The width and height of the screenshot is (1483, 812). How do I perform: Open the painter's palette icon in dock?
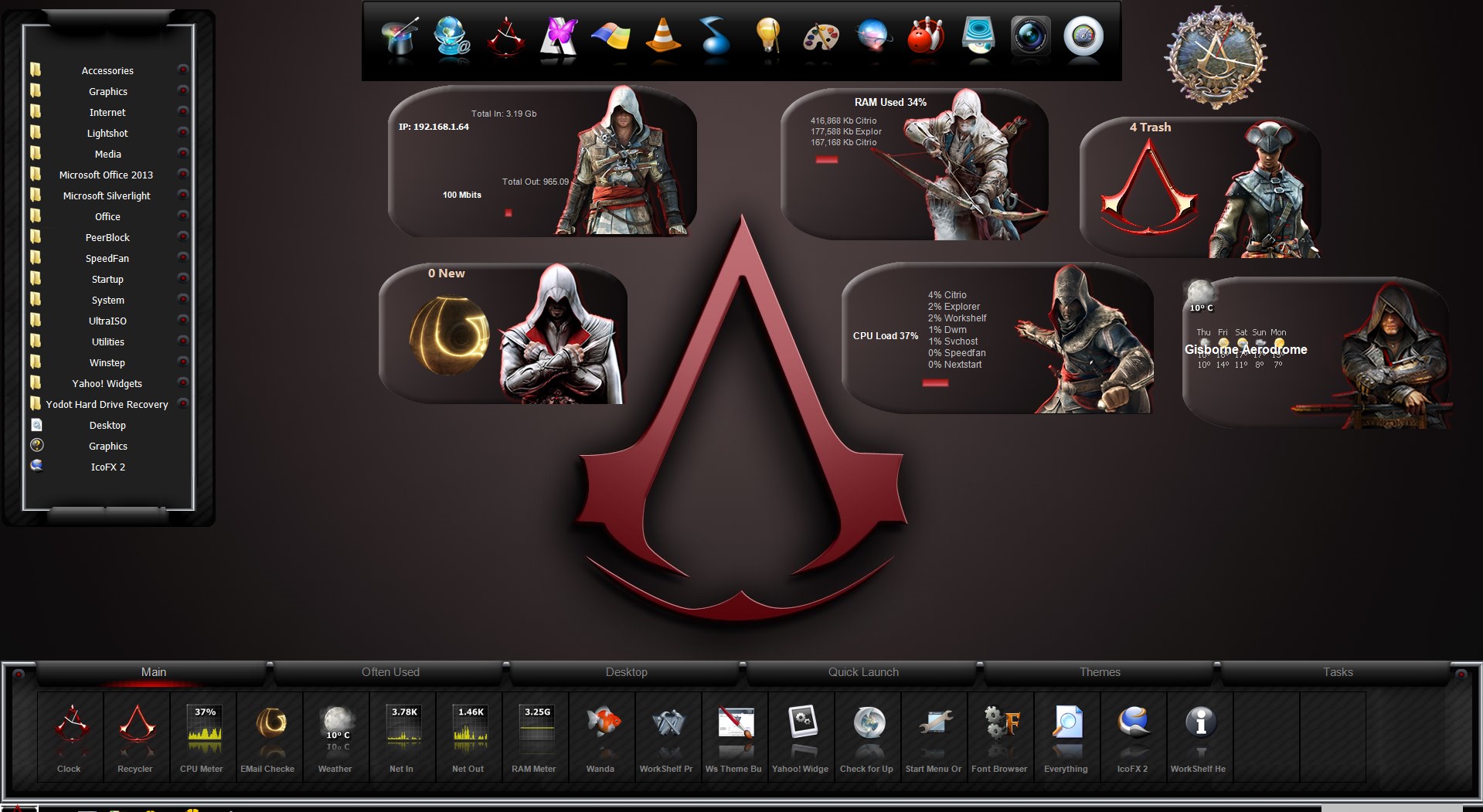coord(821,36)
